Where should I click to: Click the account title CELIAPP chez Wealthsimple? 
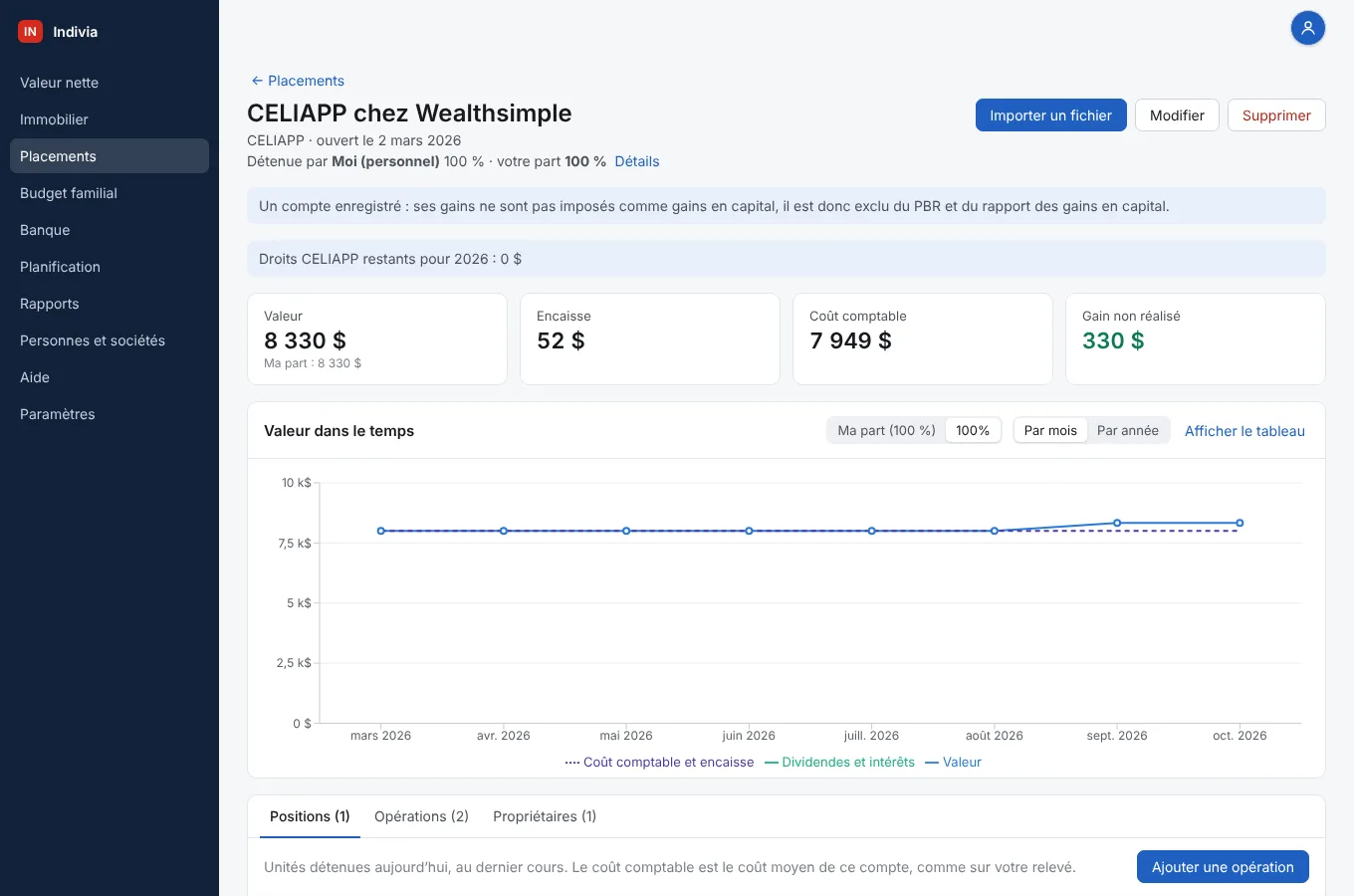coord(409,113)
